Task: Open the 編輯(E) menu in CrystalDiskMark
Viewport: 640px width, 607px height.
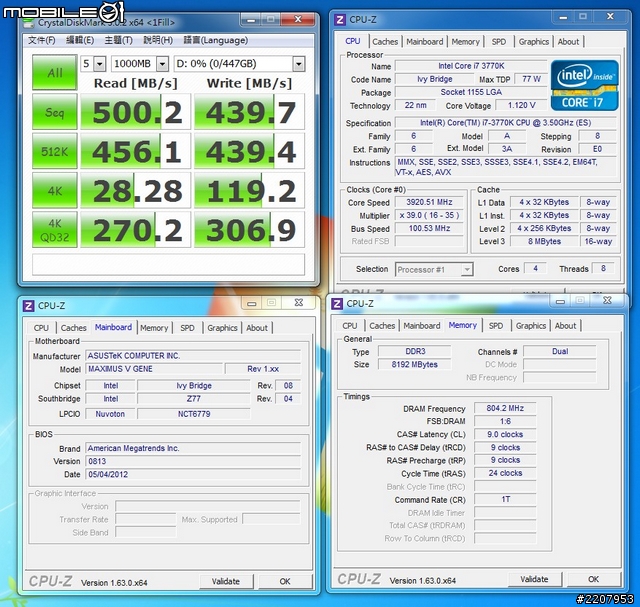Action: click(80, 40)
